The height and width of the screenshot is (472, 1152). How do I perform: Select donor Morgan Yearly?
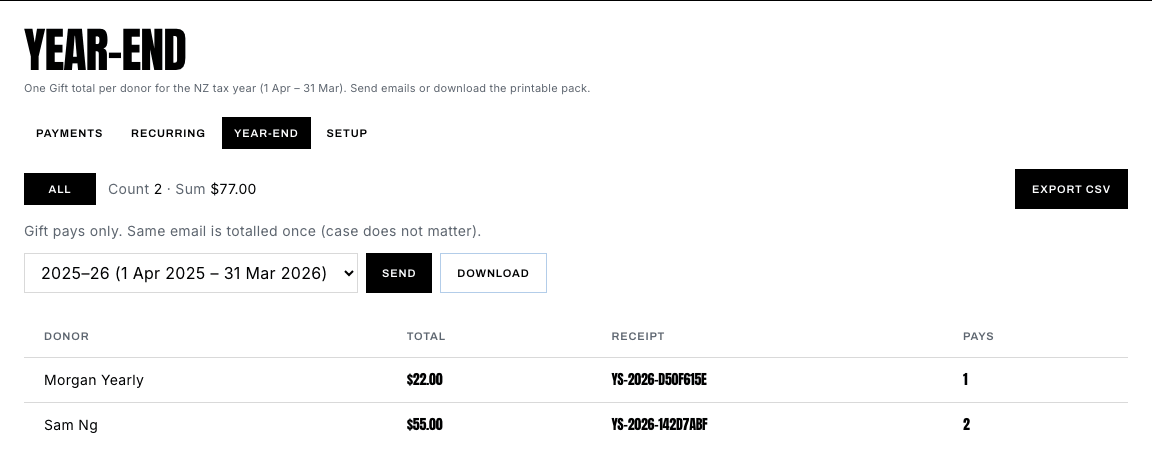pos(94,380)
